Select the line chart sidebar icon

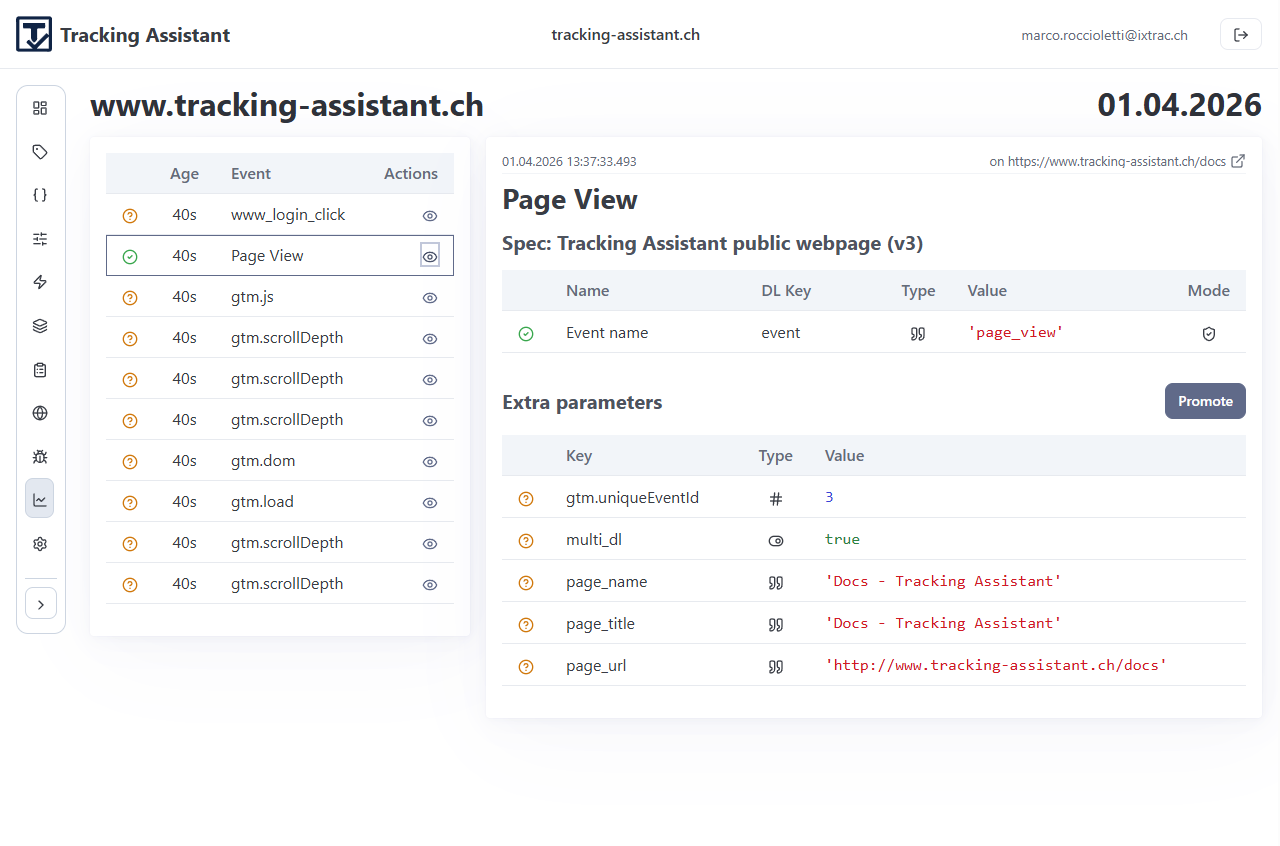40,499
